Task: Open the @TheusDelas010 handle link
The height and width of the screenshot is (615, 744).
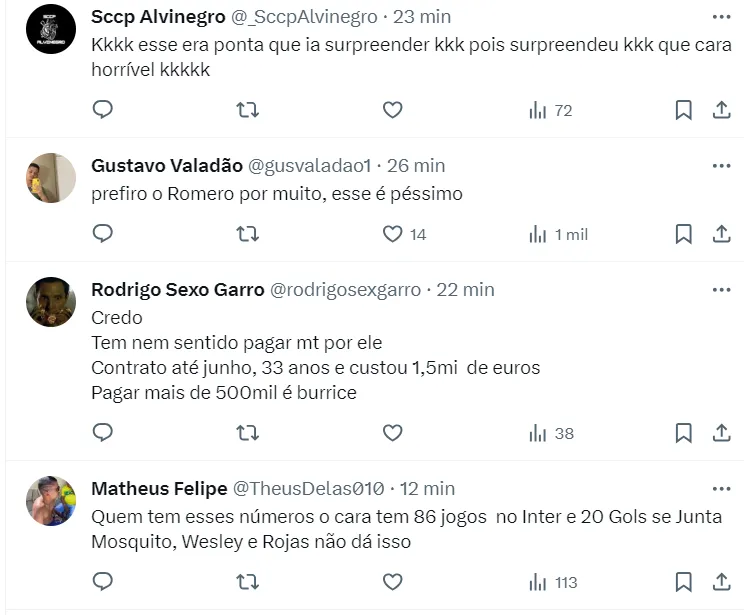Action: pos(309,489)
